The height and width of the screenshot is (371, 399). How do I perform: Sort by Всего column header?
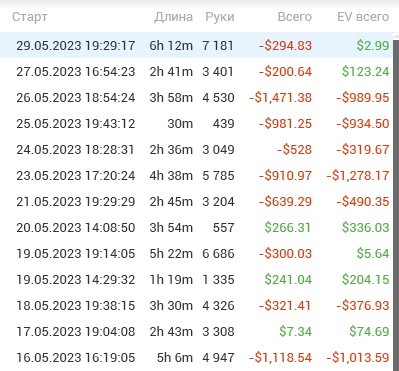[295, 17]
